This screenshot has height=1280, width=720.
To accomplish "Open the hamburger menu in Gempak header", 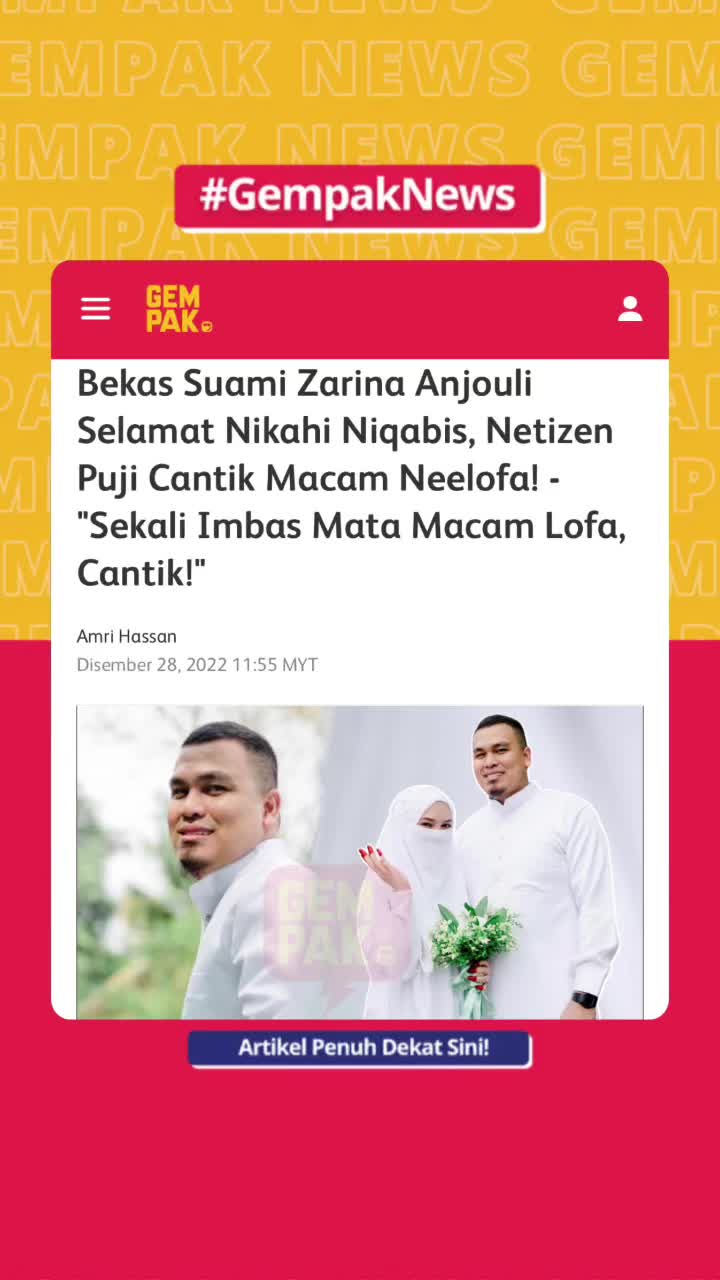I will coord(96,309).
